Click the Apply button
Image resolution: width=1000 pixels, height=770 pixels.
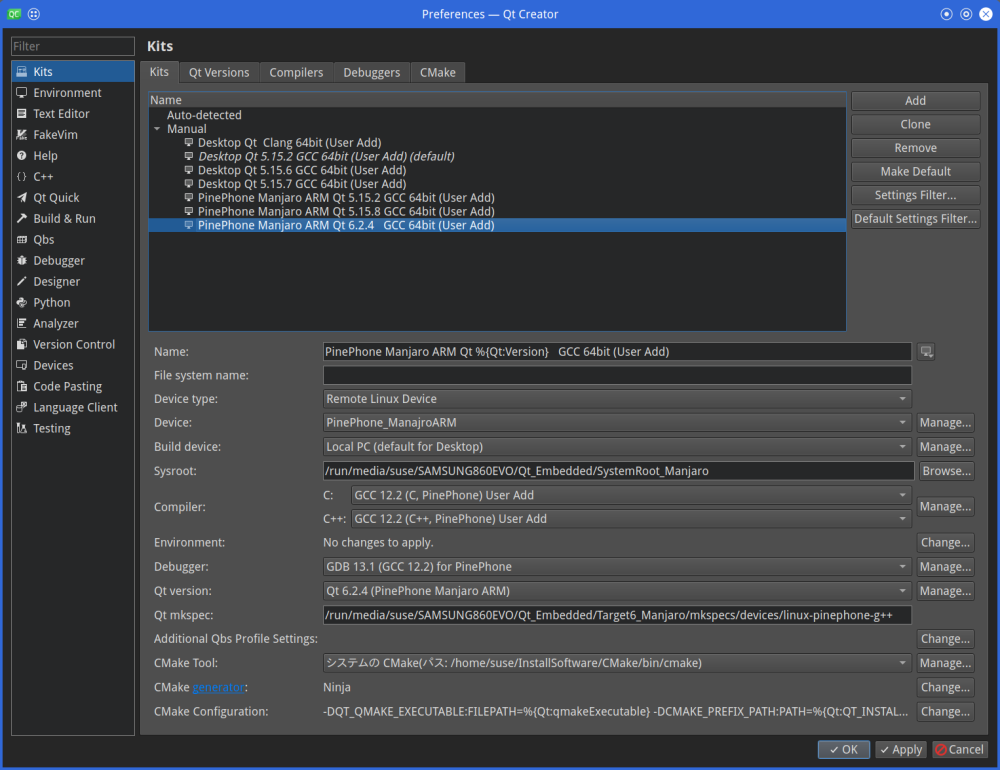(901, 750)
